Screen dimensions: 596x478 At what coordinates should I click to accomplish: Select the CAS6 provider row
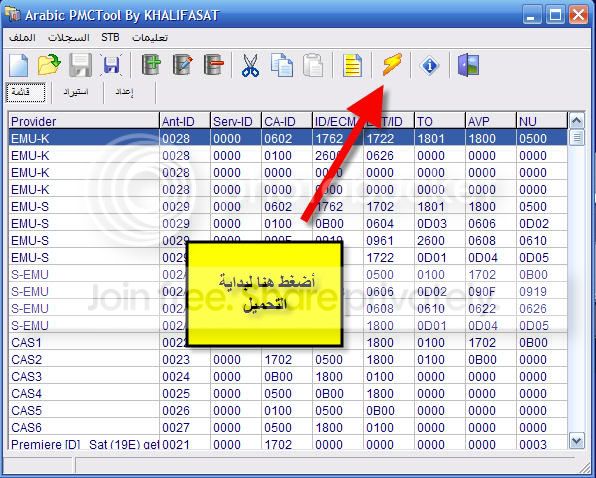click(288, 428)
